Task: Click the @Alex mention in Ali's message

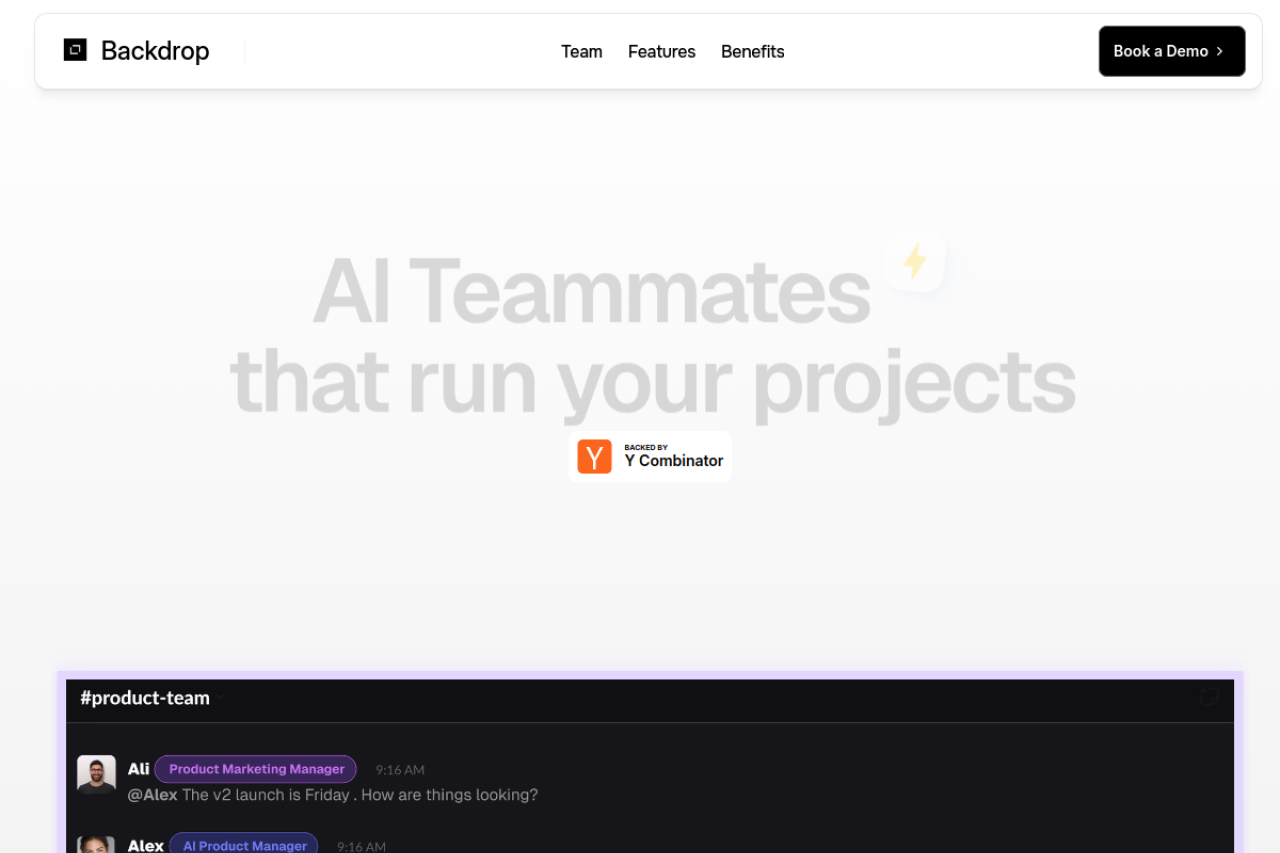Action: (153, 795)
